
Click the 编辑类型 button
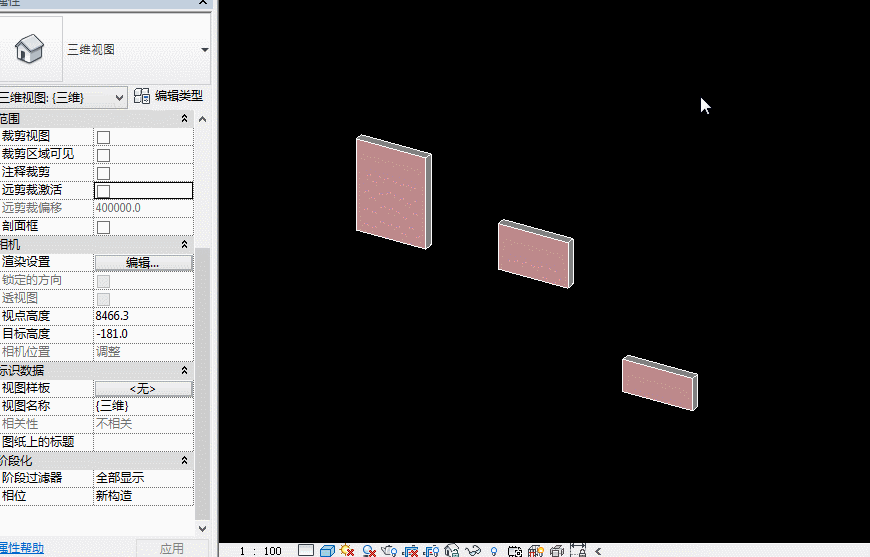pos(169,96)
